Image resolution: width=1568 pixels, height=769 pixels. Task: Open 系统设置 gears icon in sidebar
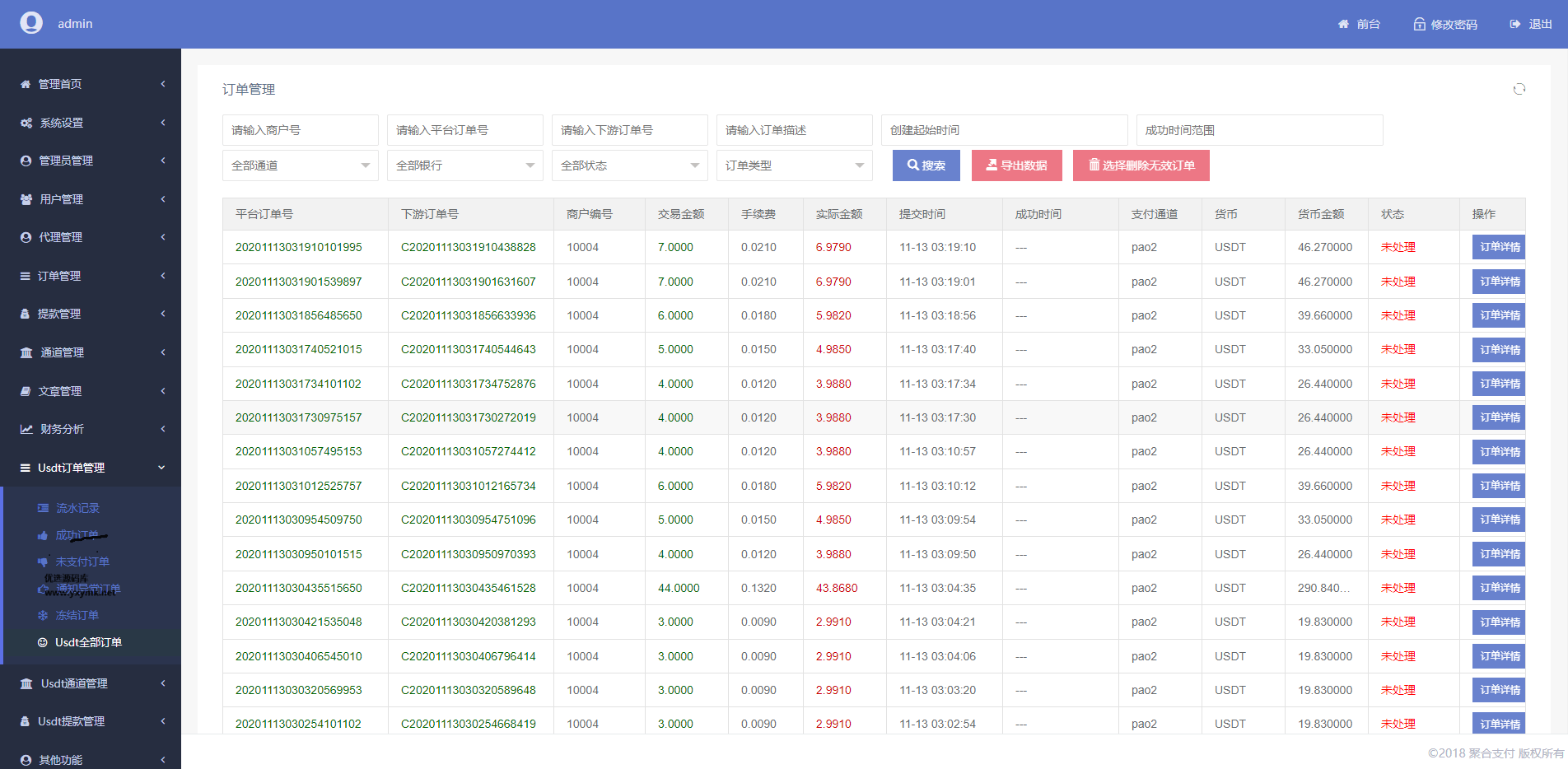[26, 123]
